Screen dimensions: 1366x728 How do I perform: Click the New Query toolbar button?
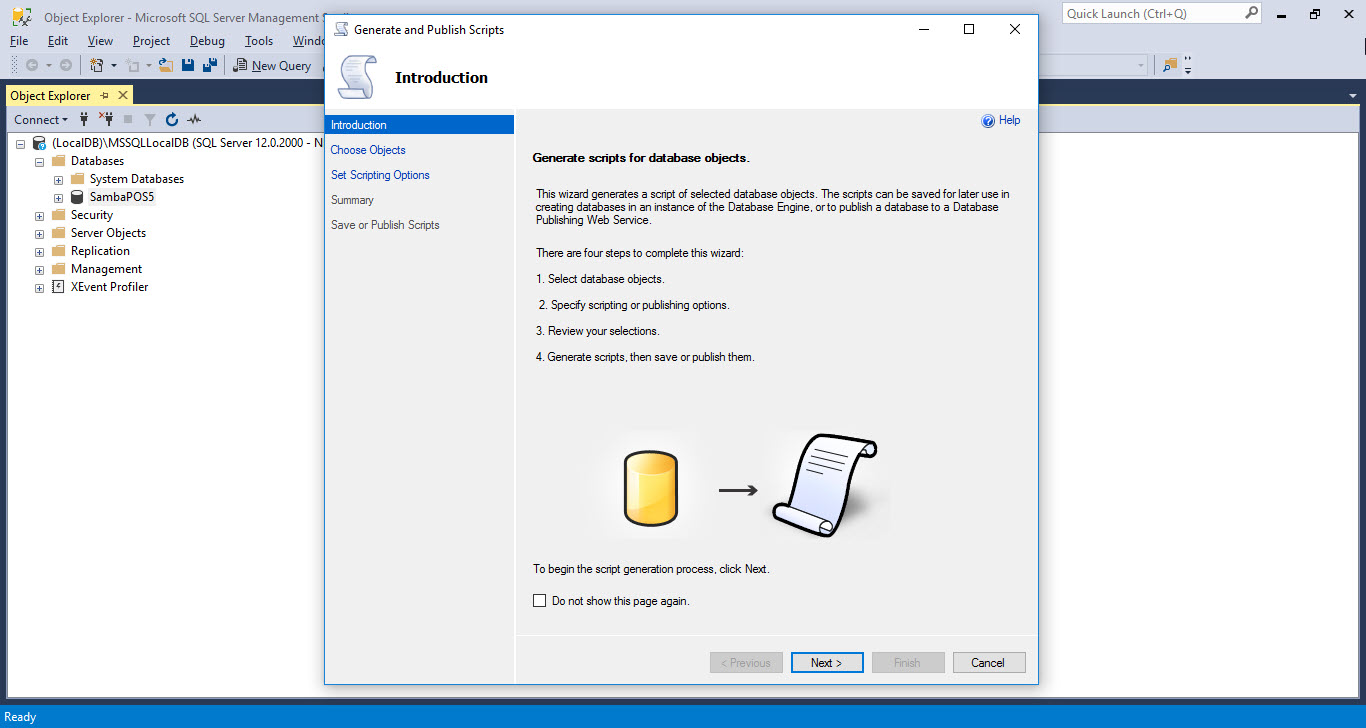(272, 65)
